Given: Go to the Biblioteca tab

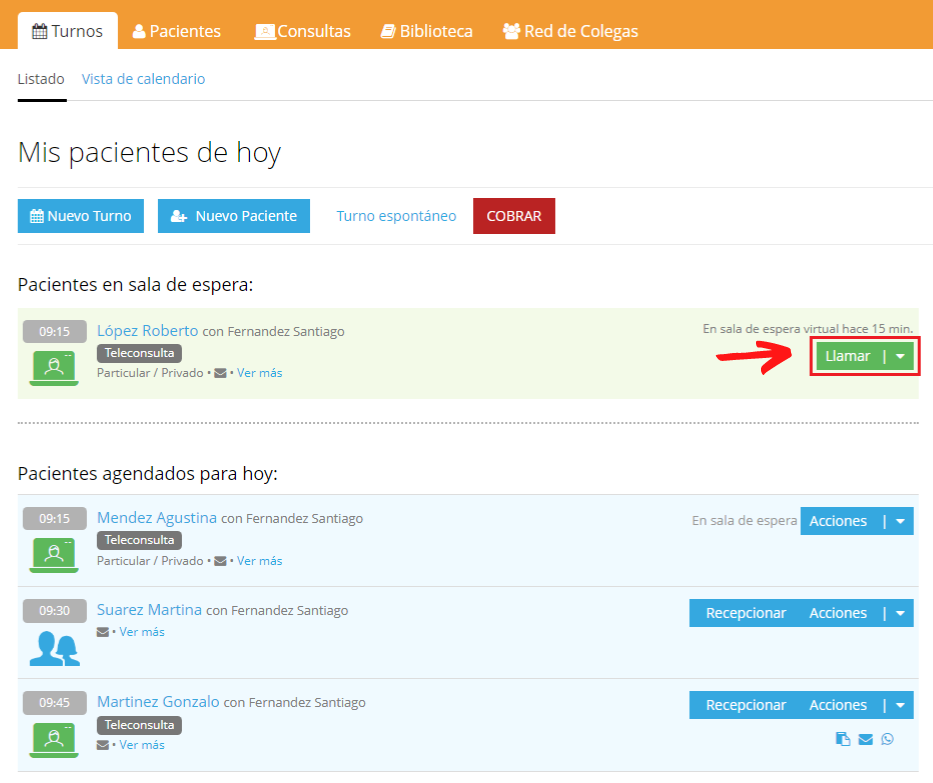Looking at the screenshot, I should (x=427, y=31).
